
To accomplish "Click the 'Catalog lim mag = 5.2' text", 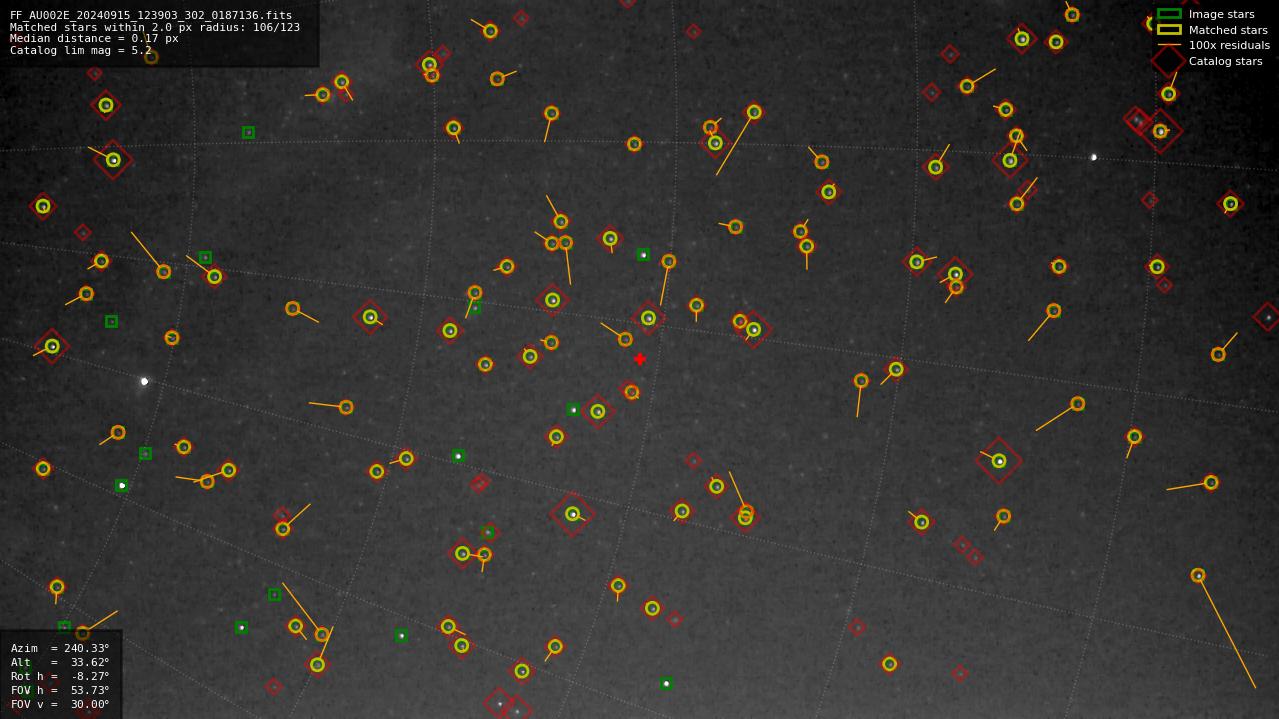I will pyautogui.click(x=81, y=50).
